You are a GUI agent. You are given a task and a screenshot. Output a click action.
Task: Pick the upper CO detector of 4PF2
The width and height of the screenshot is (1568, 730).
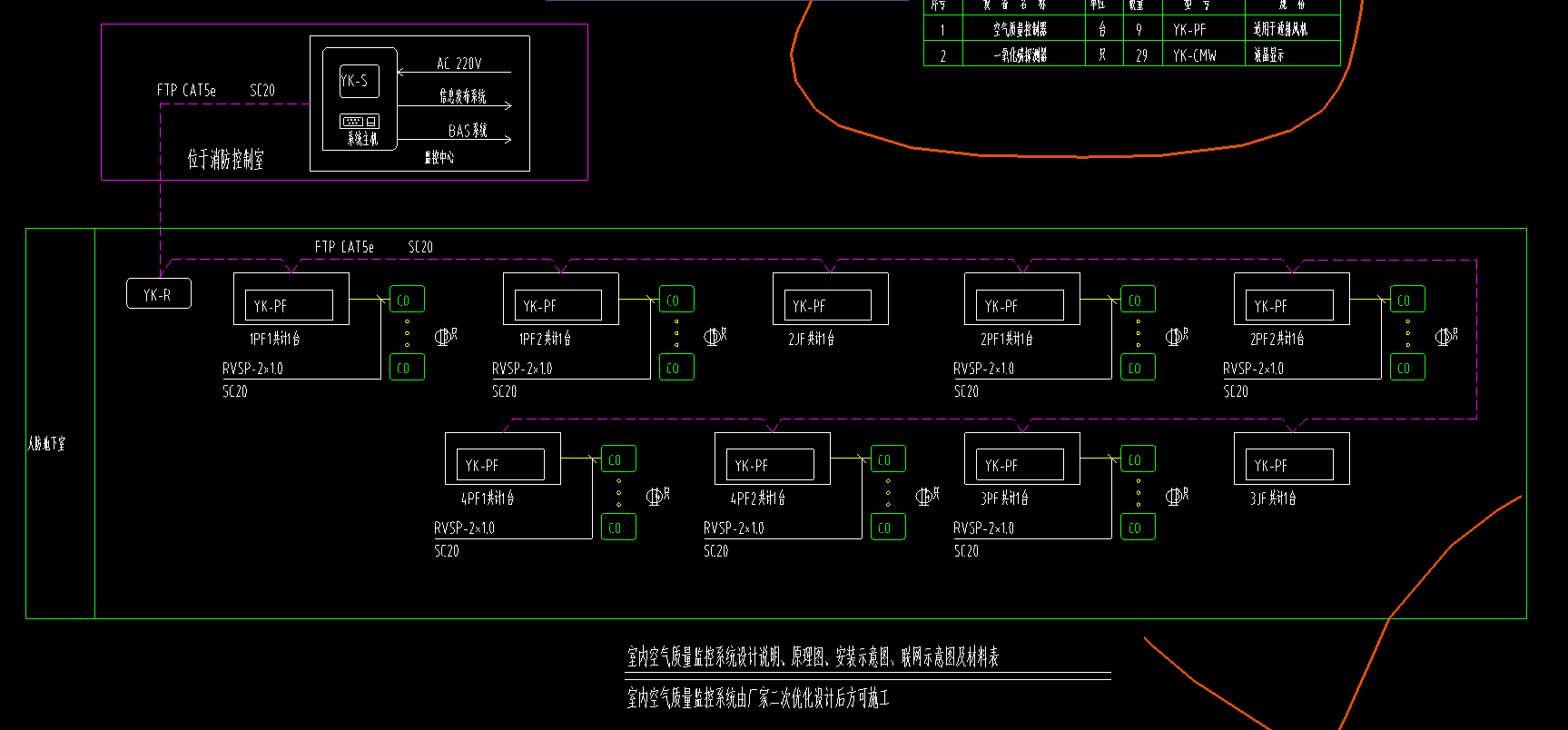coord(888,459)
